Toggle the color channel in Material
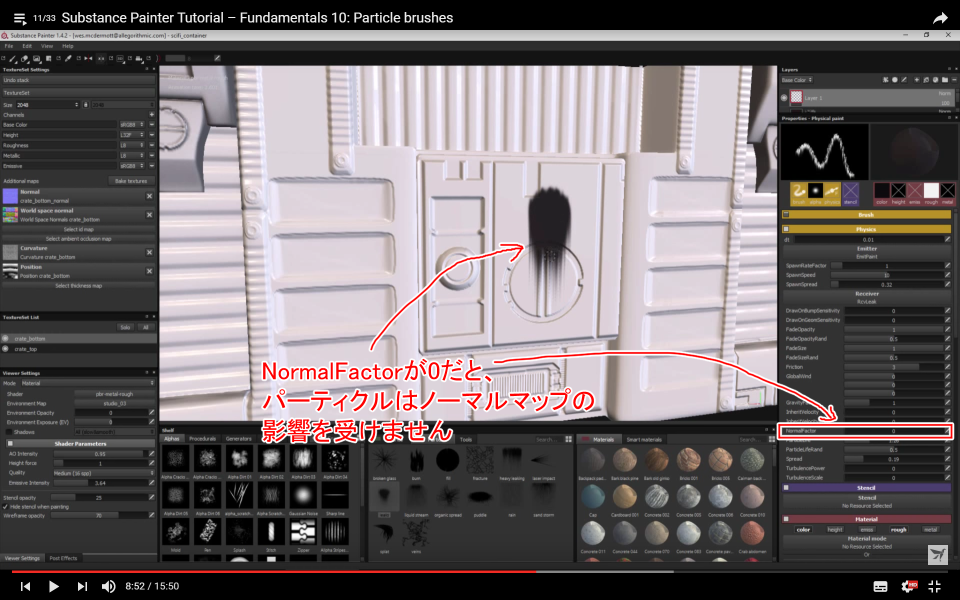Screen dimensions: 960x600 803,530
